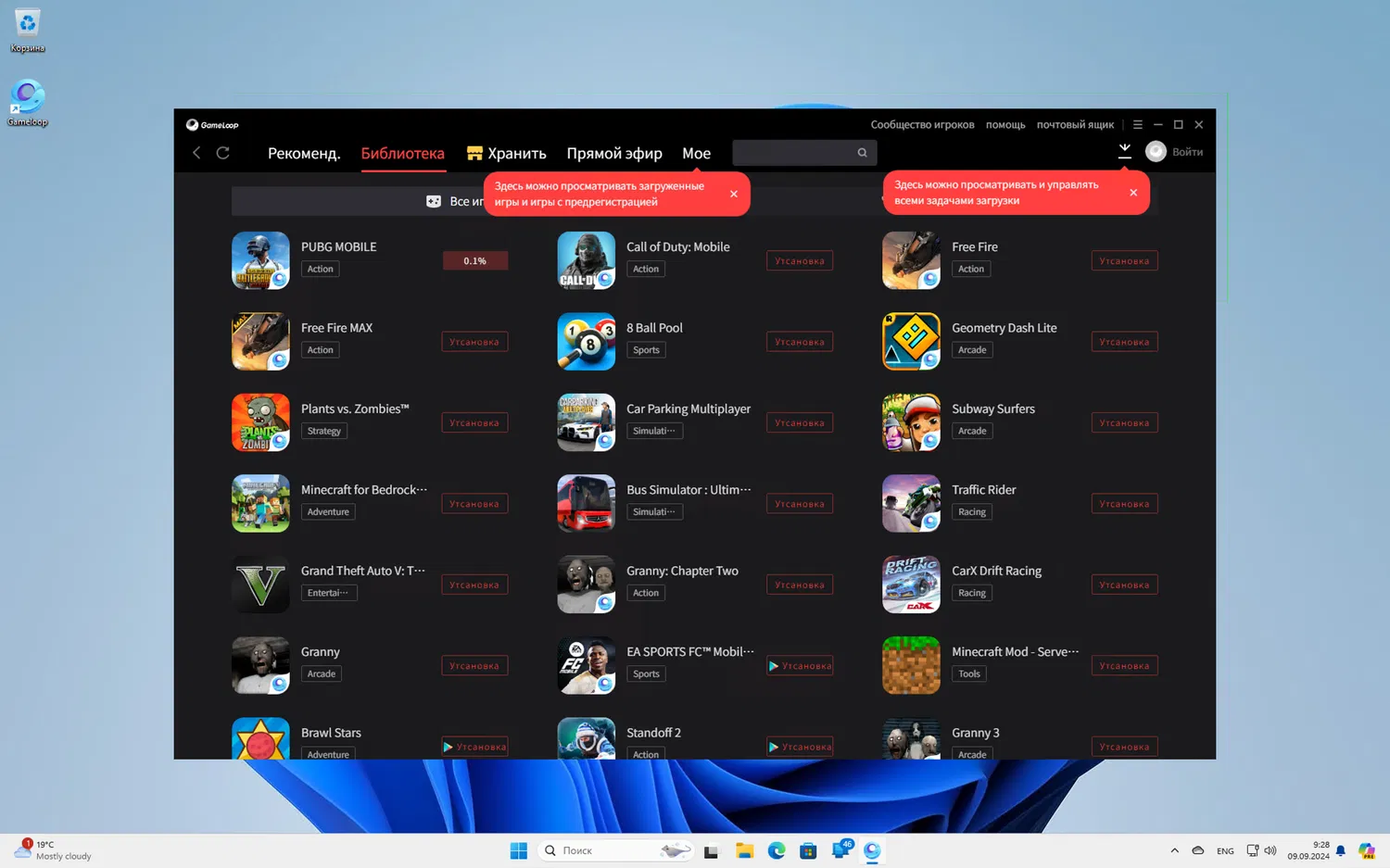The width and height of the screenshot is (1390, 868).
Task: Open the GameLoop hamburger menu
Action: 1138,124
